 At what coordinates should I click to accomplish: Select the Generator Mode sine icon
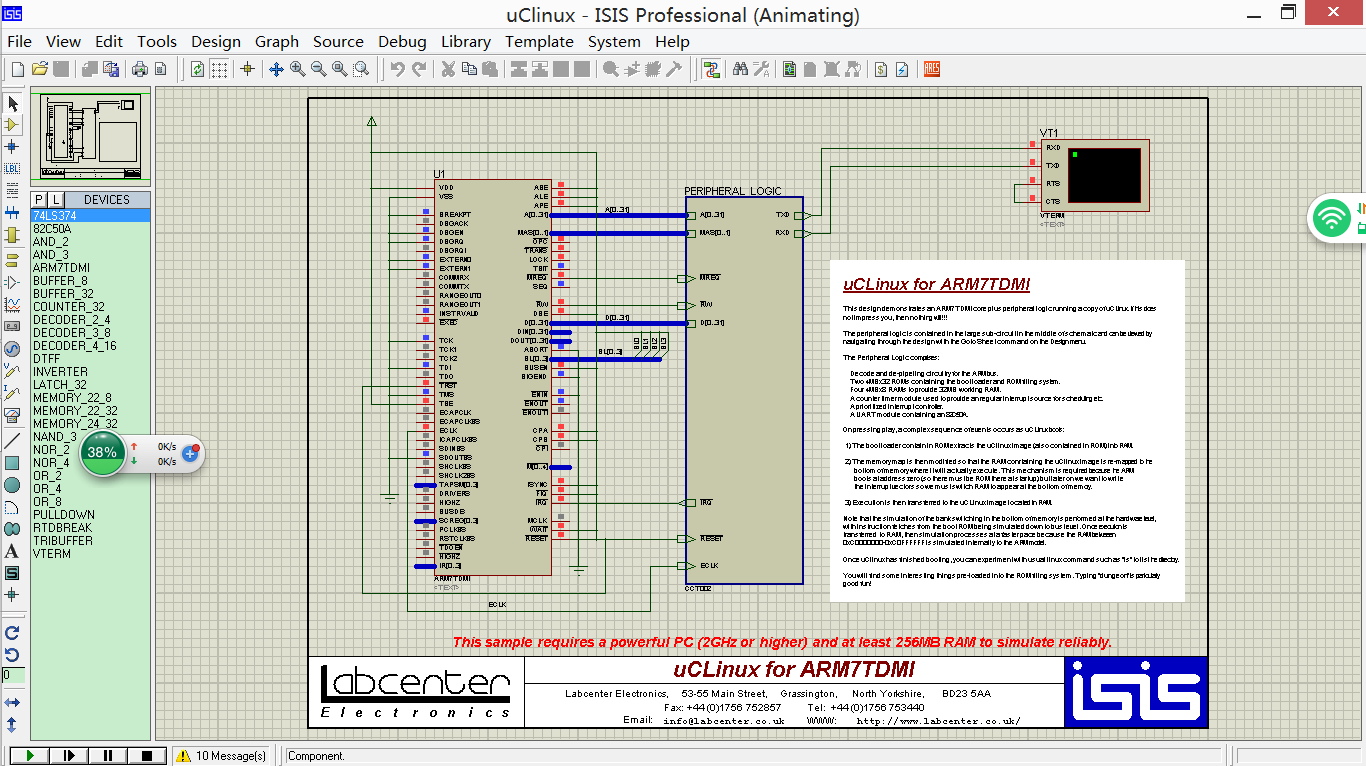12,348
